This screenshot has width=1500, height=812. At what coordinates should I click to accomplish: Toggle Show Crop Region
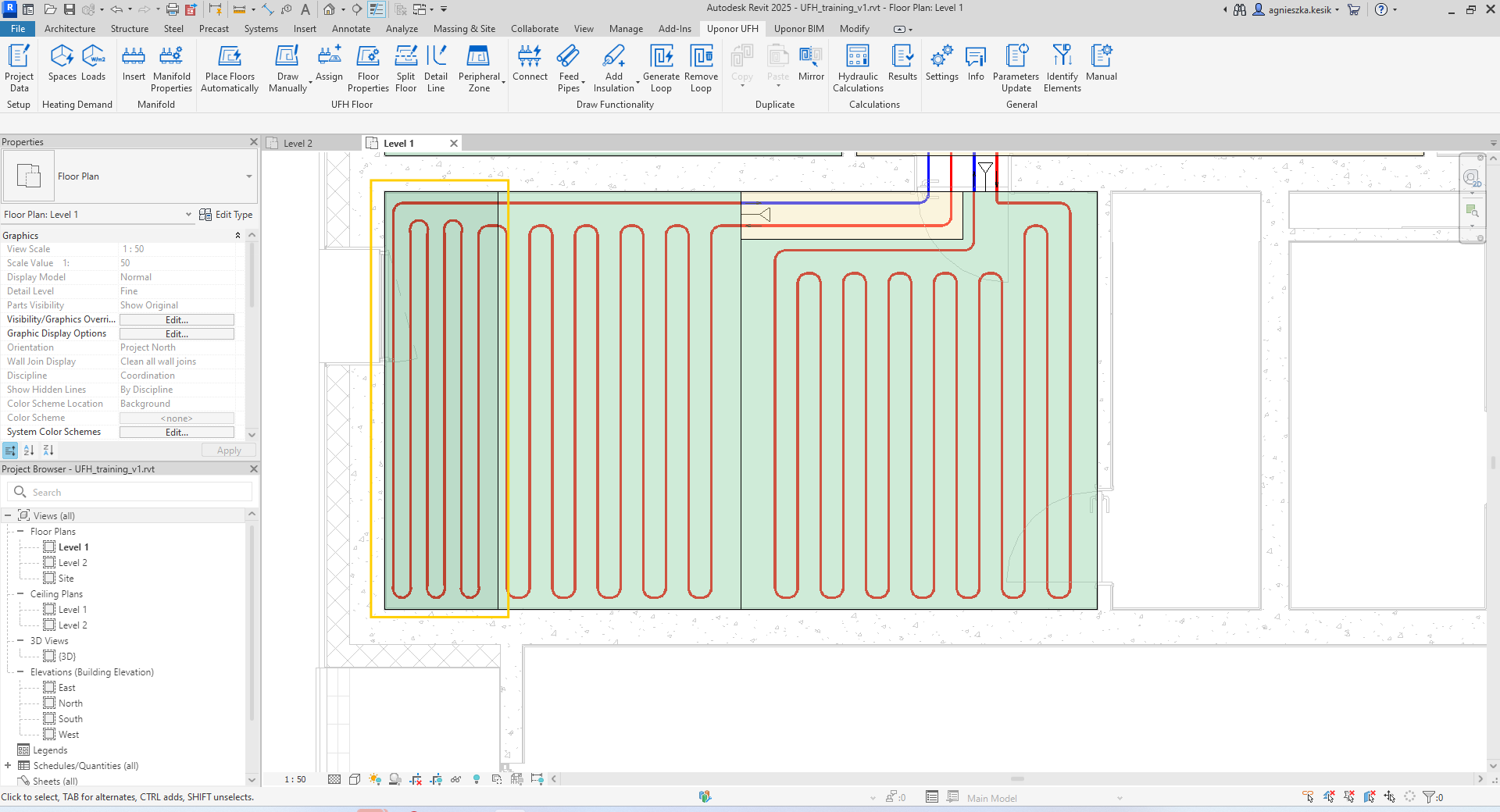click(436, 779)
